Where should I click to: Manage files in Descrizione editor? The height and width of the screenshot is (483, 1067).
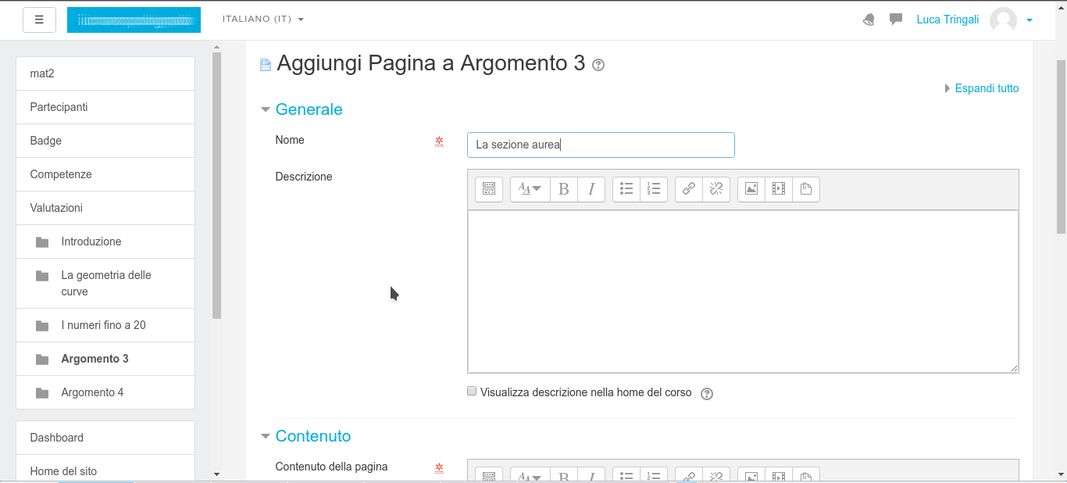point(806,189)
